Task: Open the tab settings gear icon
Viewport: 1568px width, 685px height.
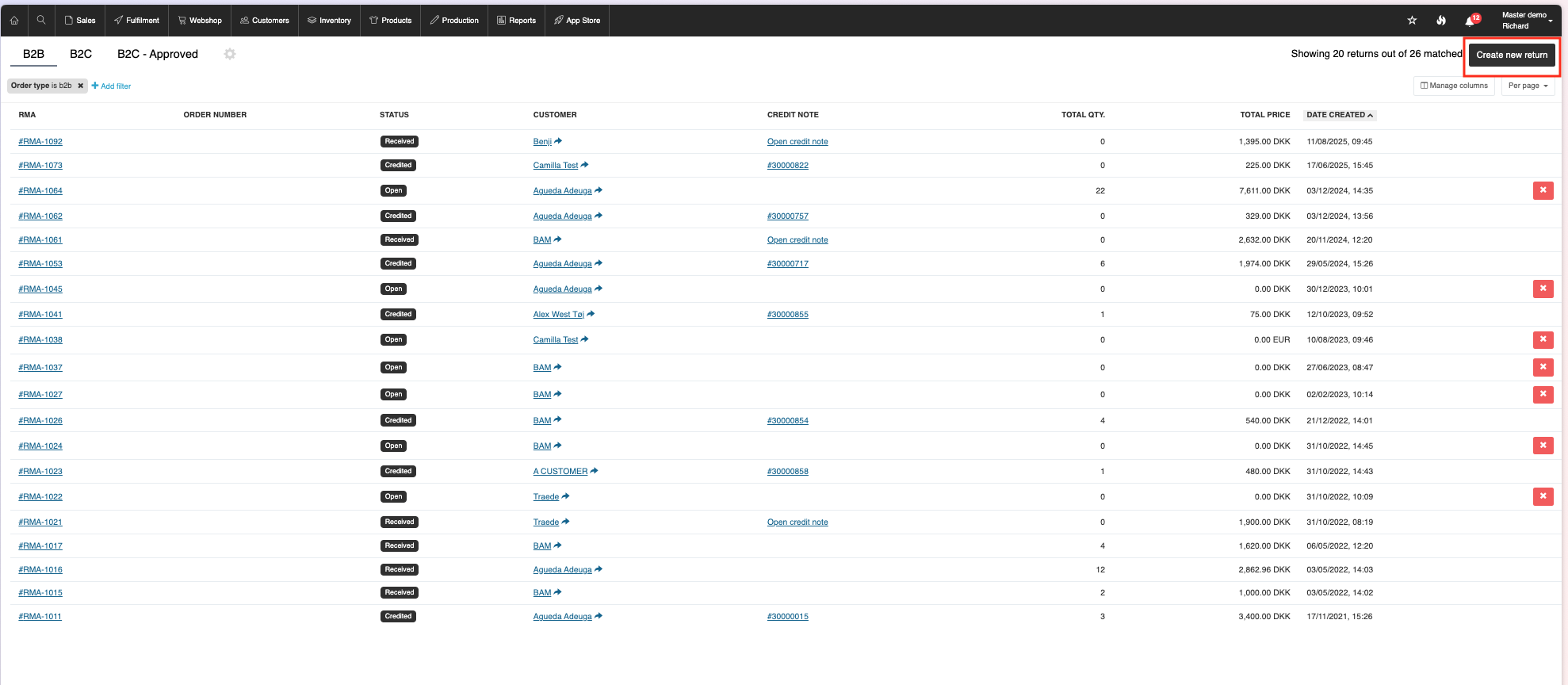Action: [230, 54]
